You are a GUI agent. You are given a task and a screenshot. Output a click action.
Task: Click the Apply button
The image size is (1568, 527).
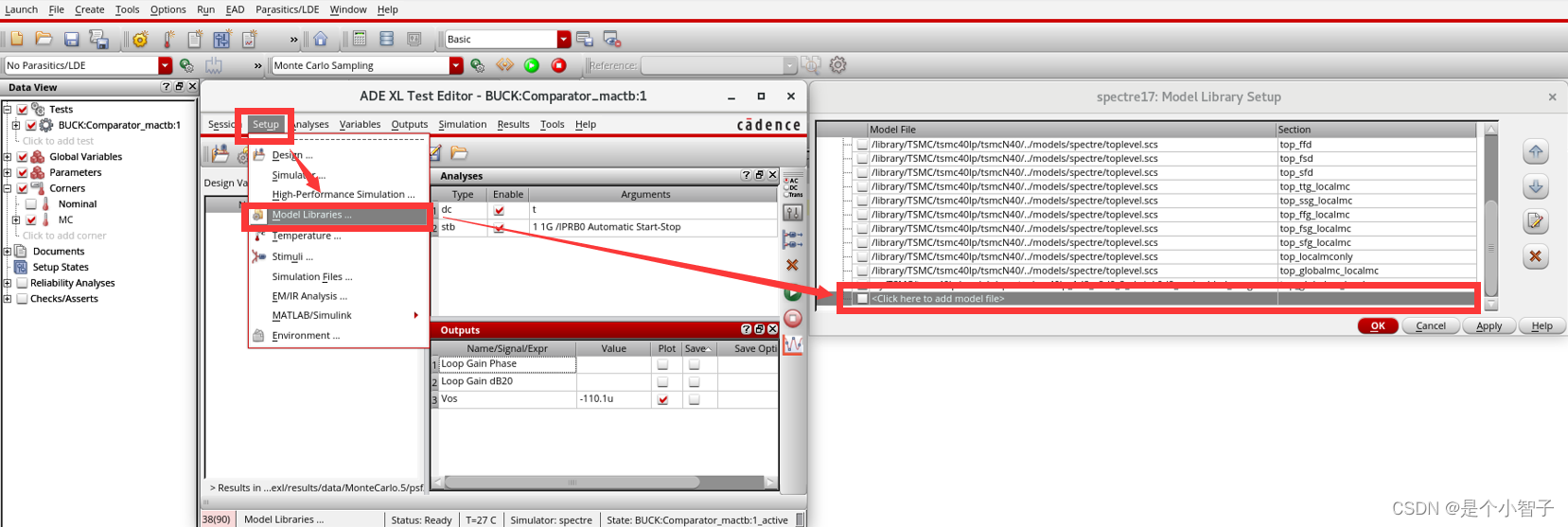(x=1489, y=325)
